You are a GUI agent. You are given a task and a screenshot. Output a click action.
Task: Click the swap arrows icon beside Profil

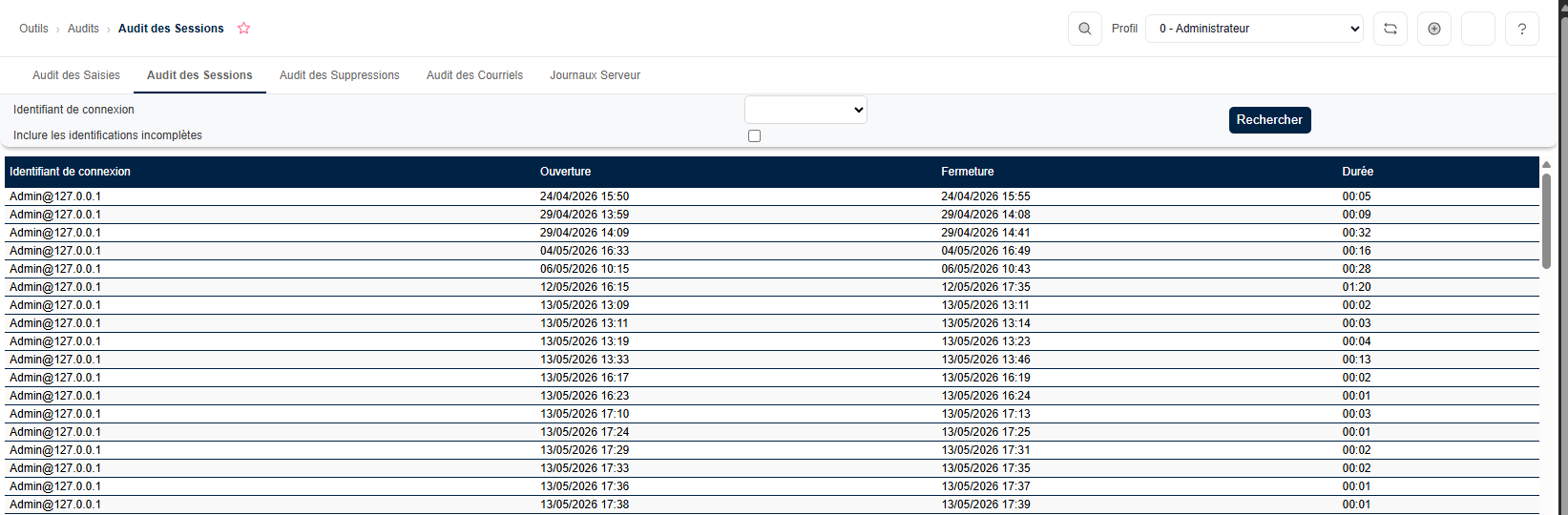click(x=1390, y=29)
